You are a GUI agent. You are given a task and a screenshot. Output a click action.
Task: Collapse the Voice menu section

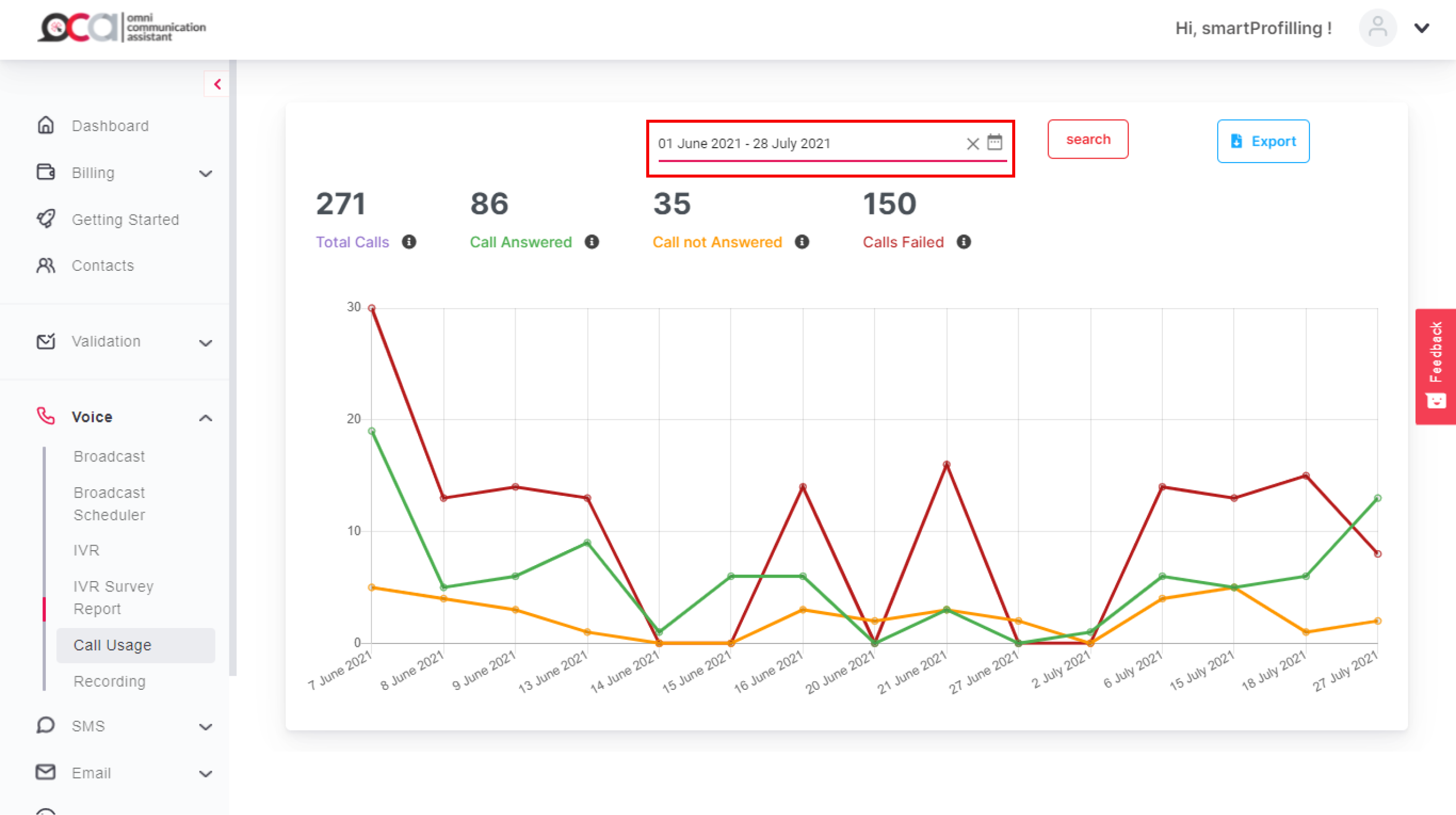[206, 417]
